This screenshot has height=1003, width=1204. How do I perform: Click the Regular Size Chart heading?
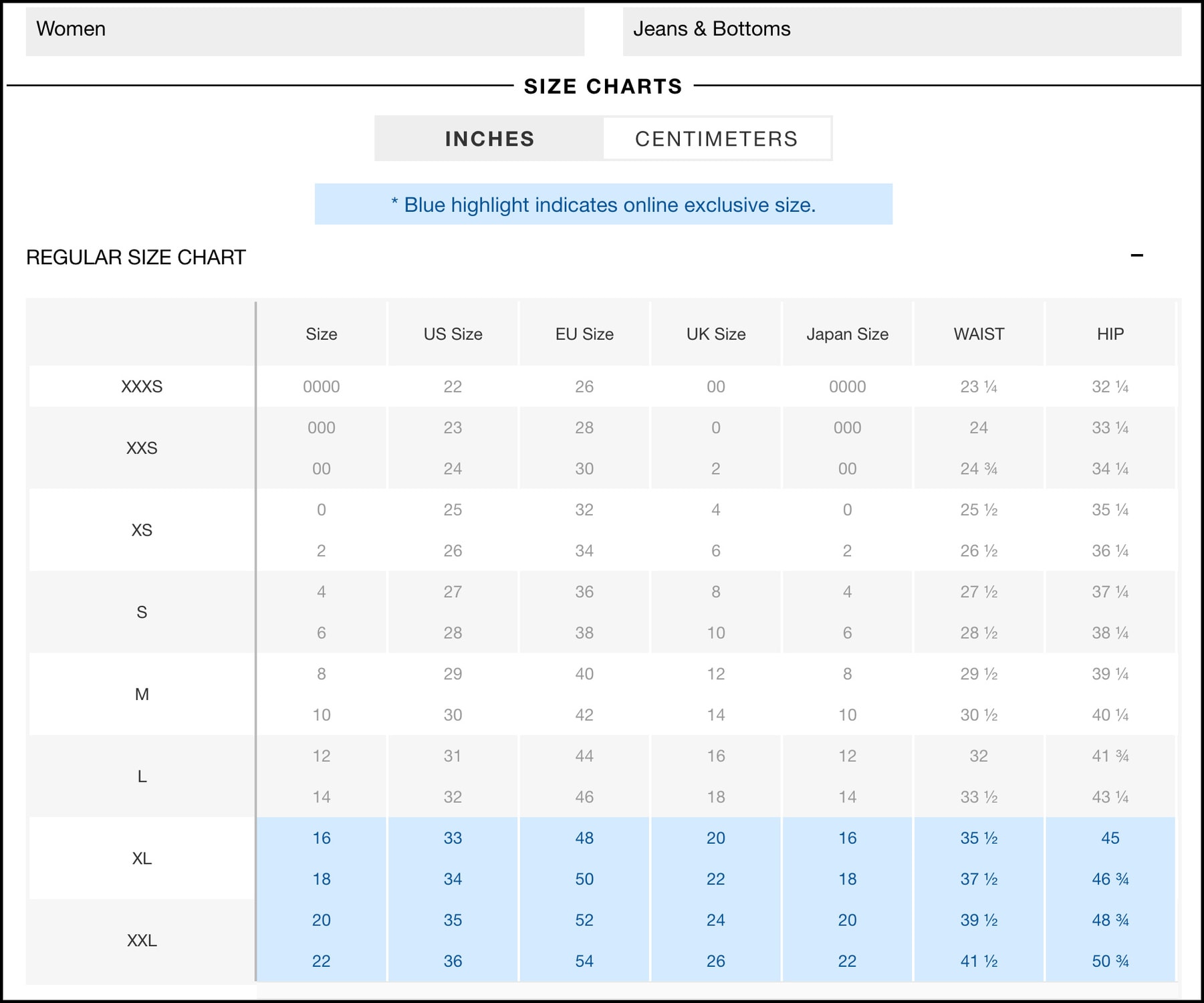[x=136, y=257]
